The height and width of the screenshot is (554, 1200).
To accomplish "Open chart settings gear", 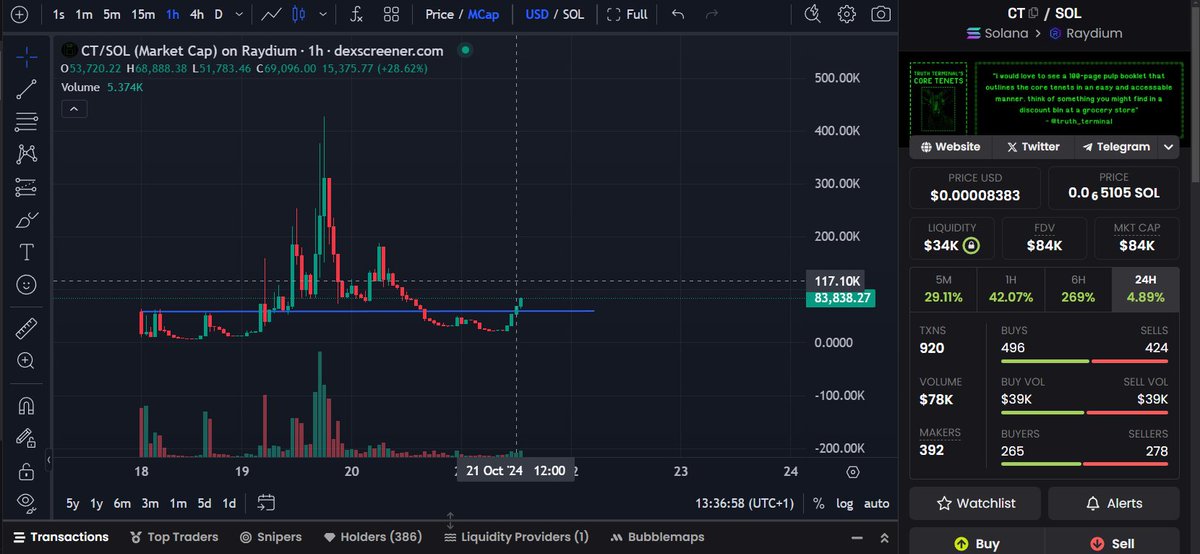I will (847, 14).
